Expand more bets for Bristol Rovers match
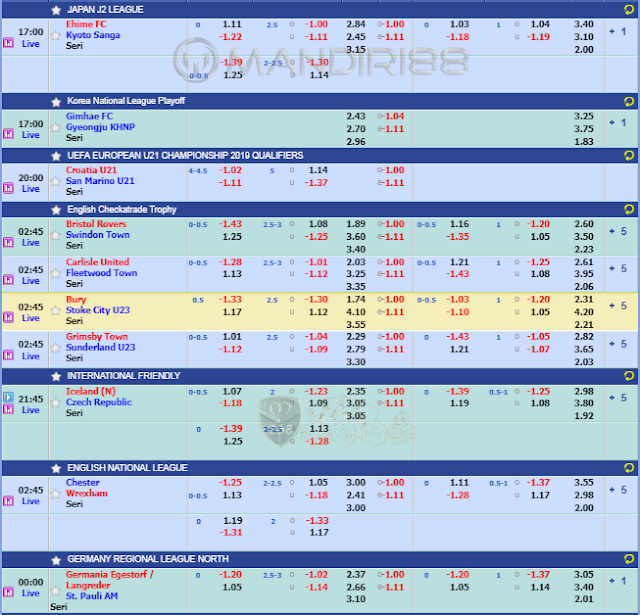 pos(617,231)
